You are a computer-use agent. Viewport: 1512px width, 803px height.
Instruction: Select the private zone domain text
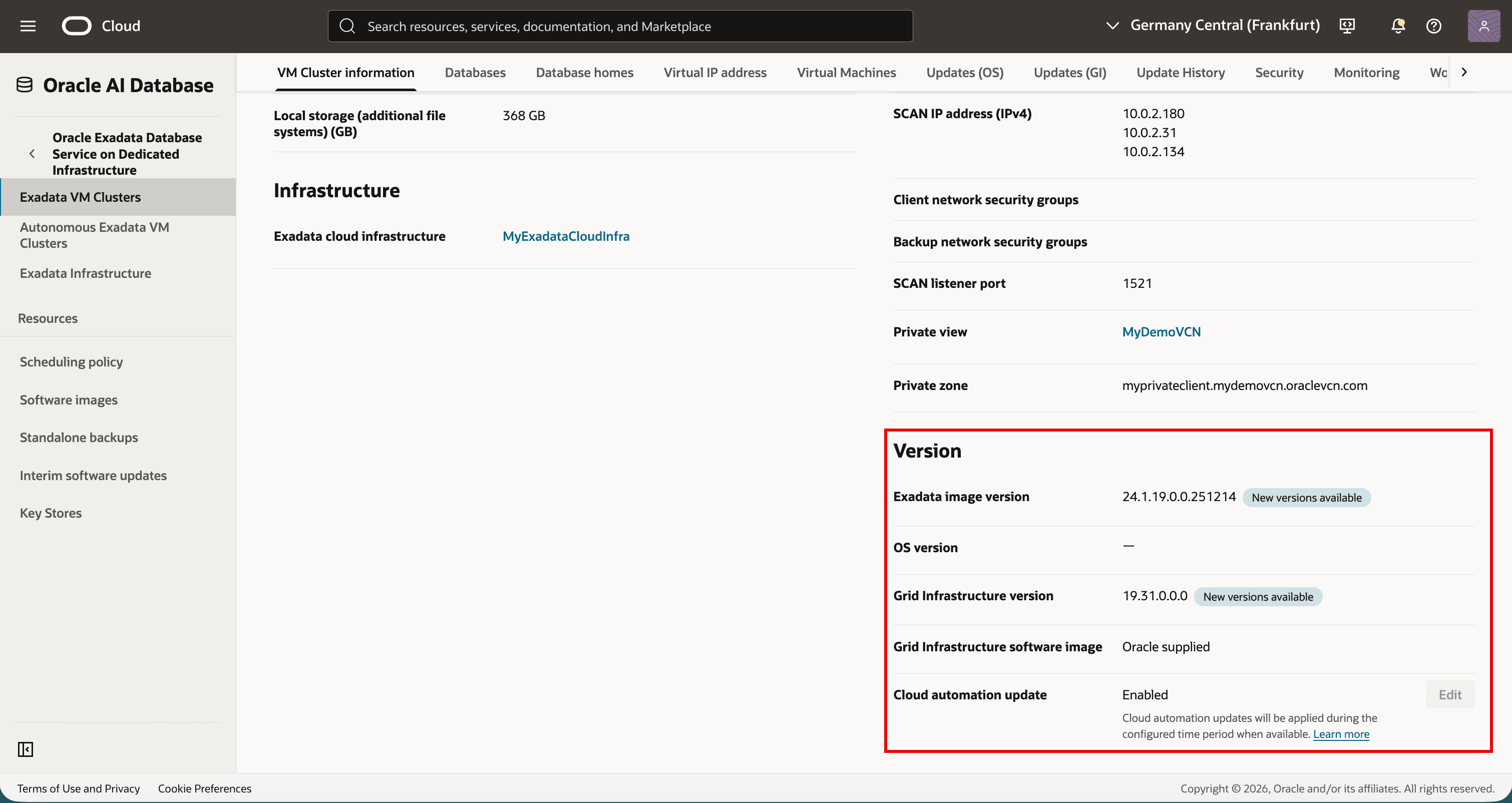tap(1244, 385)
